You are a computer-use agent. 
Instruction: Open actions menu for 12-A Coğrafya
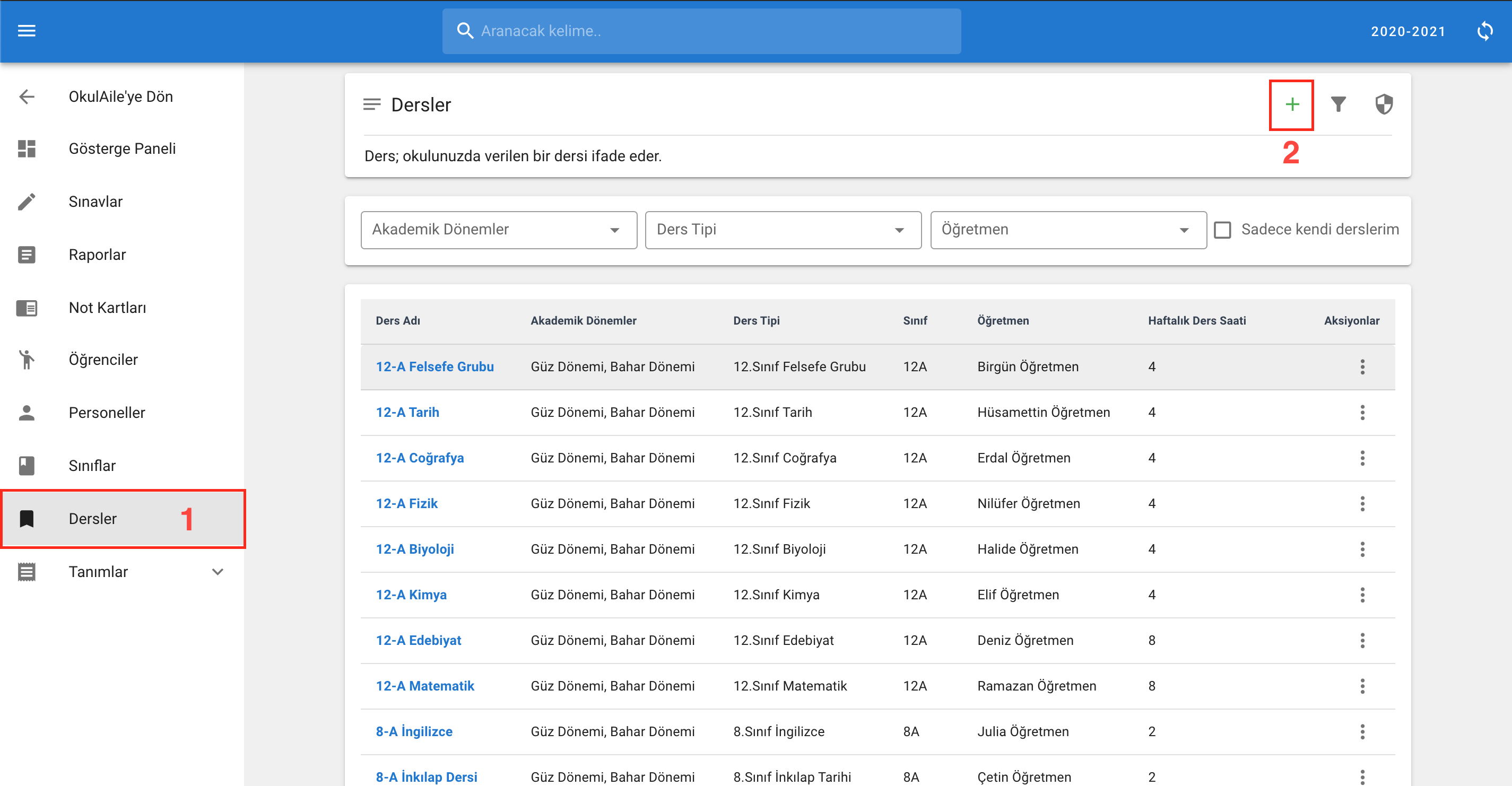(1362, 458)
